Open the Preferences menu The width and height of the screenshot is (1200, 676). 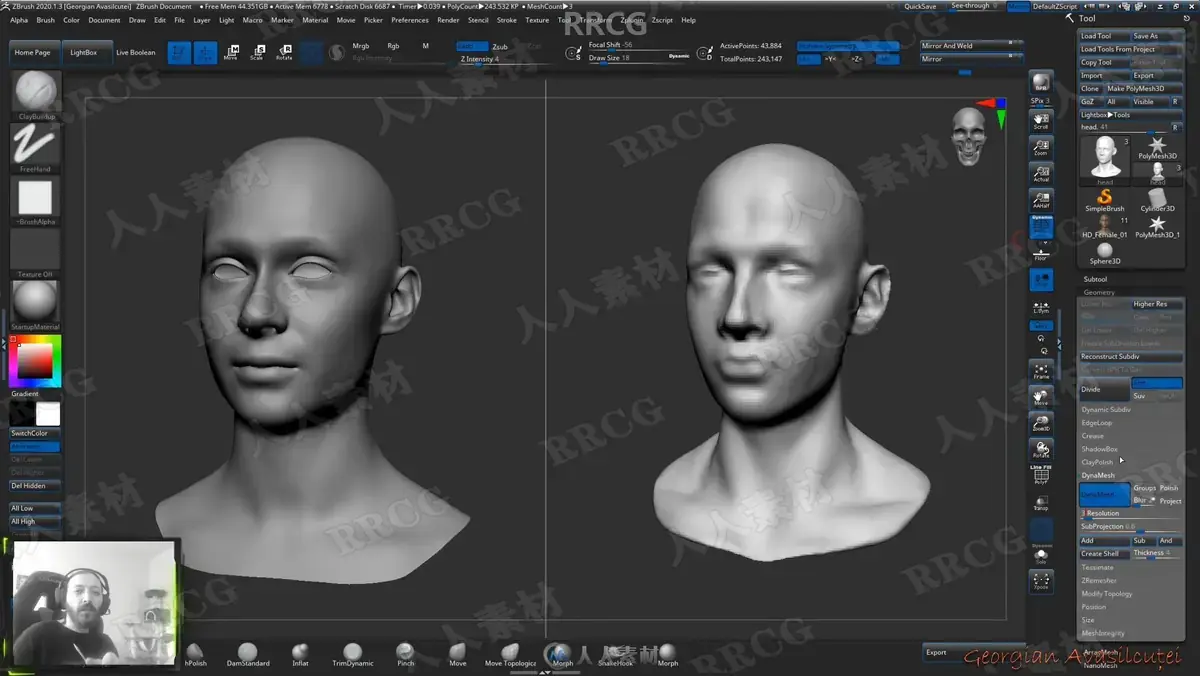coord(410,20)
